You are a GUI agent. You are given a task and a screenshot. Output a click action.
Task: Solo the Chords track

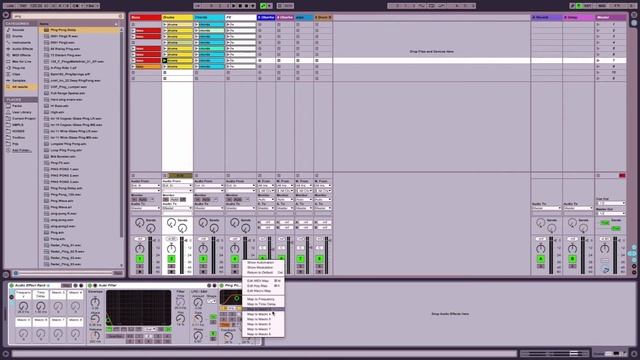203,266
